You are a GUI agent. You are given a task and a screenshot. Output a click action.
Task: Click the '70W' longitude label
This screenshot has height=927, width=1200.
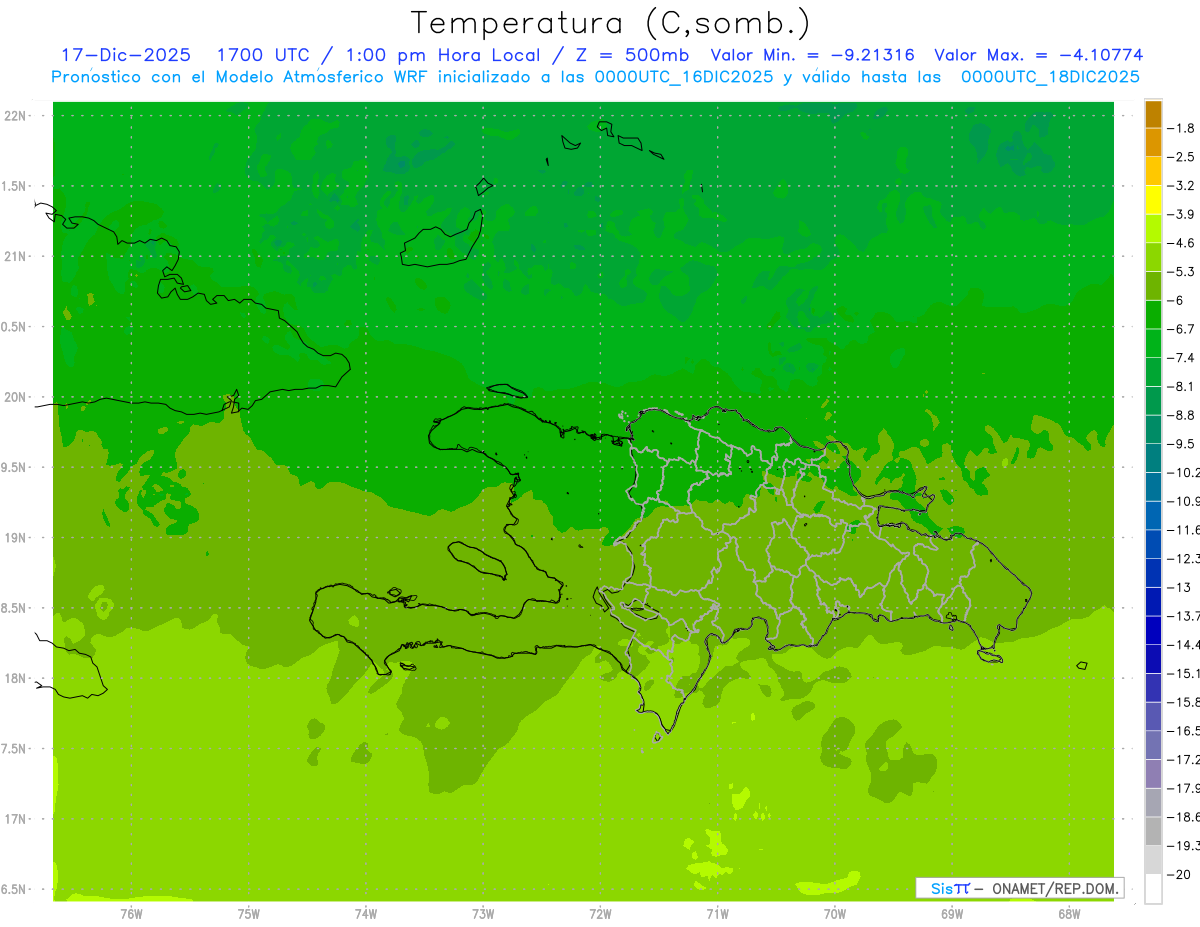point(835,913)
